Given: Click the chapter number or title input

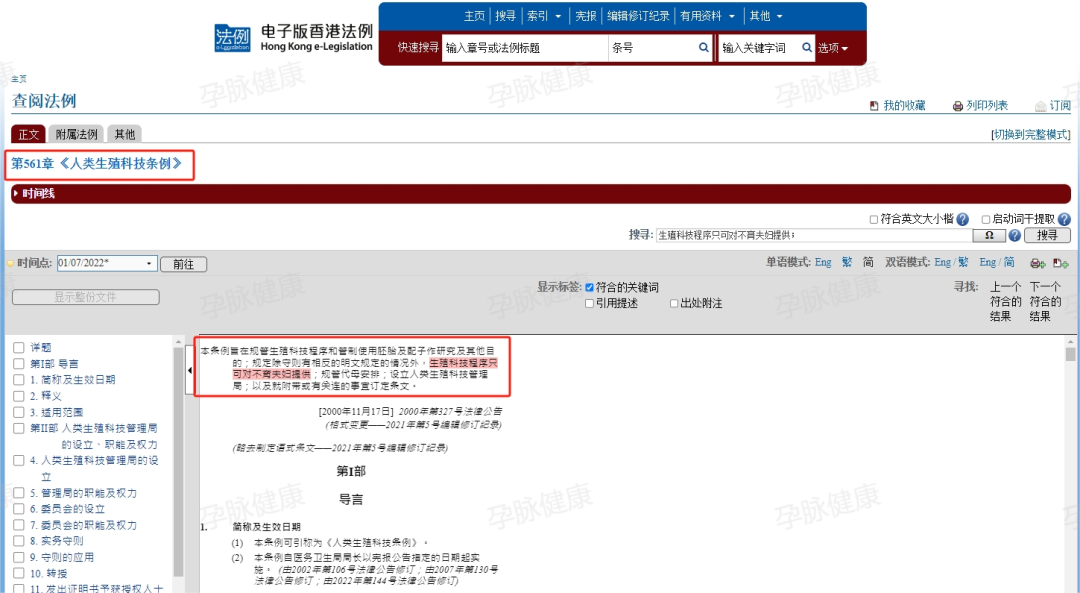Looking at the screenshot, I should pos(525,48).
